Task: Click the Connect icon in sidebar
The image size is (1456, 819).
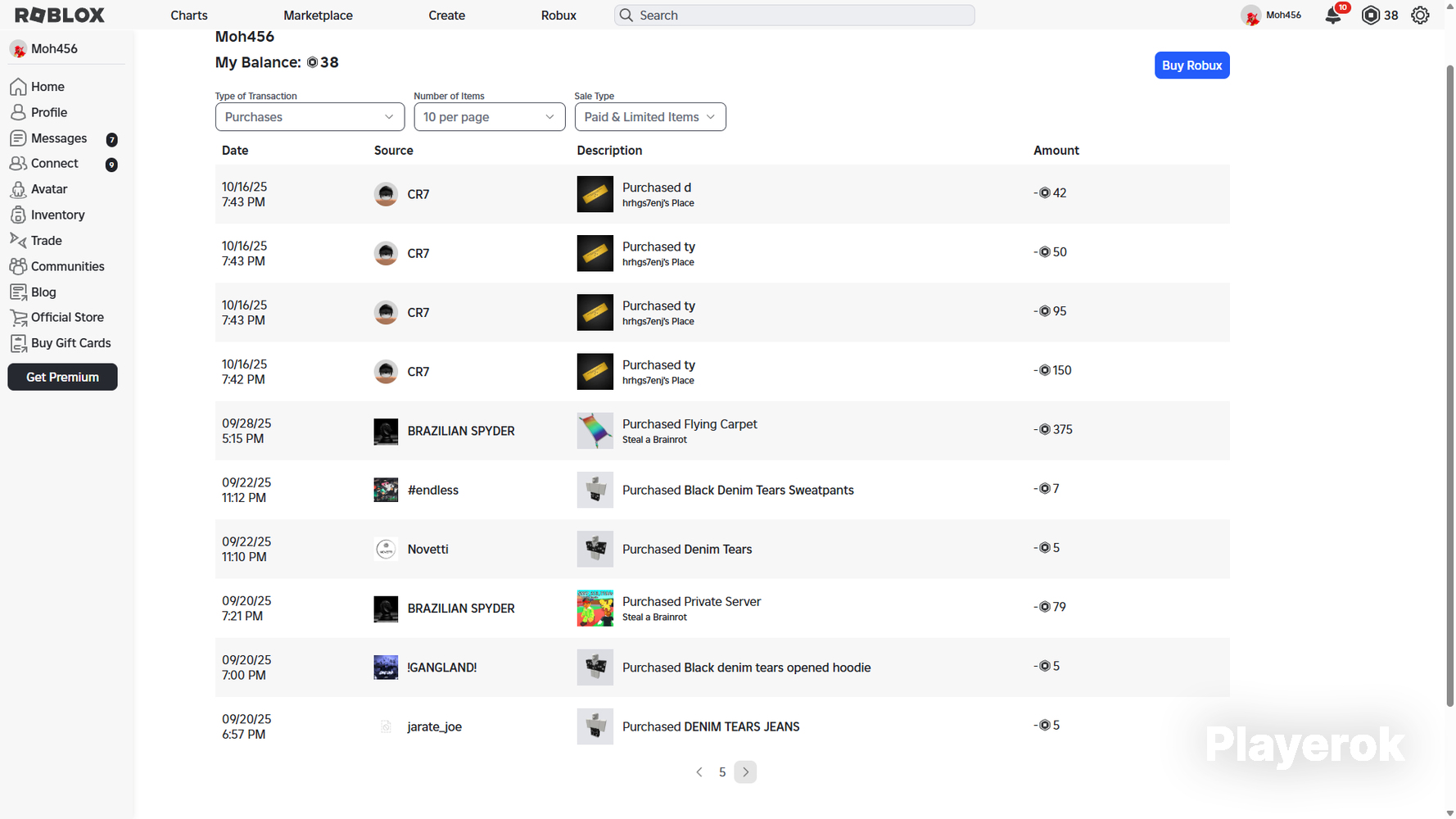Action: (x=18, y=164)
